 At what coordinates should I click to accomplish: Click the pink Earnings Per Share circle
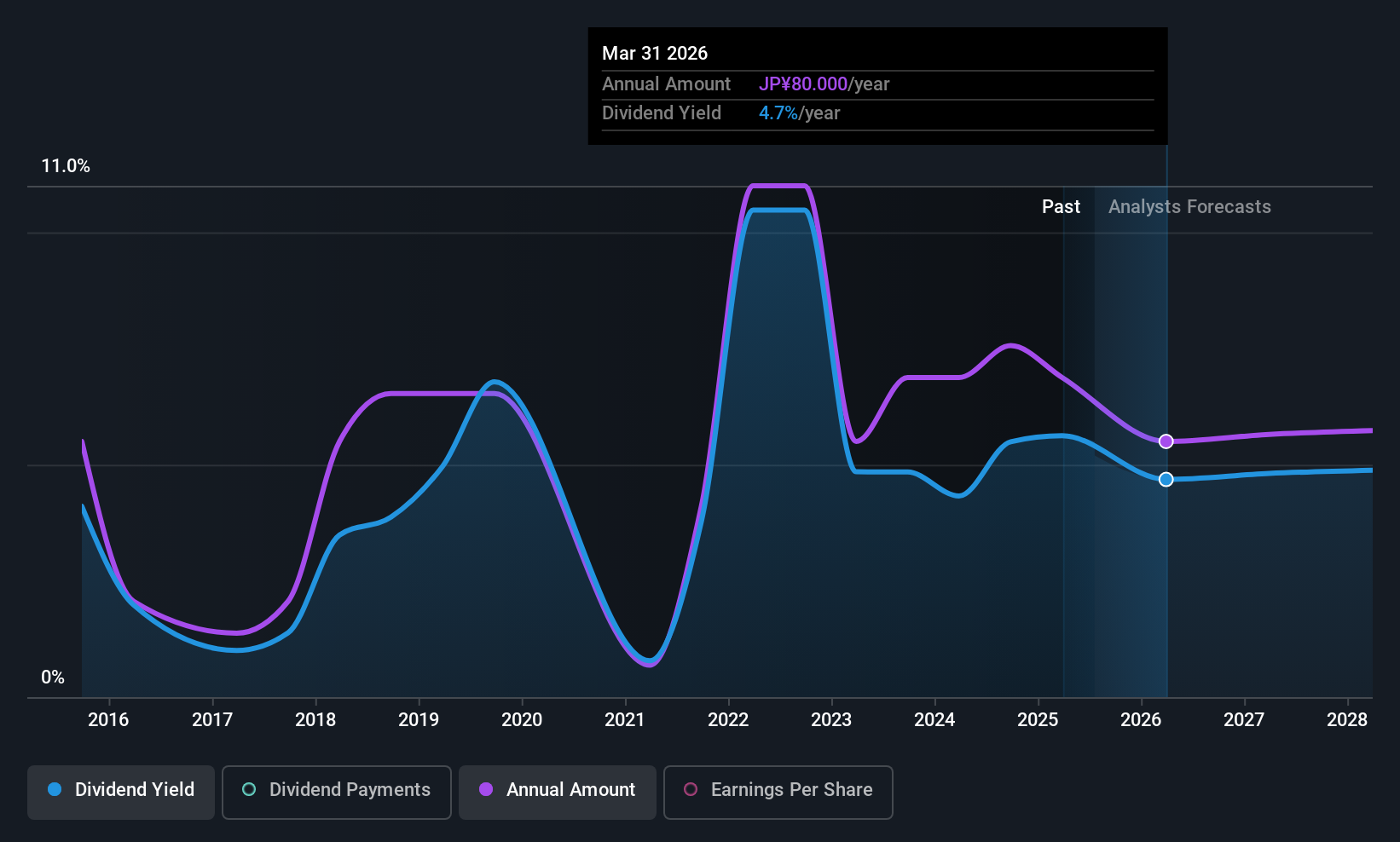691,789
